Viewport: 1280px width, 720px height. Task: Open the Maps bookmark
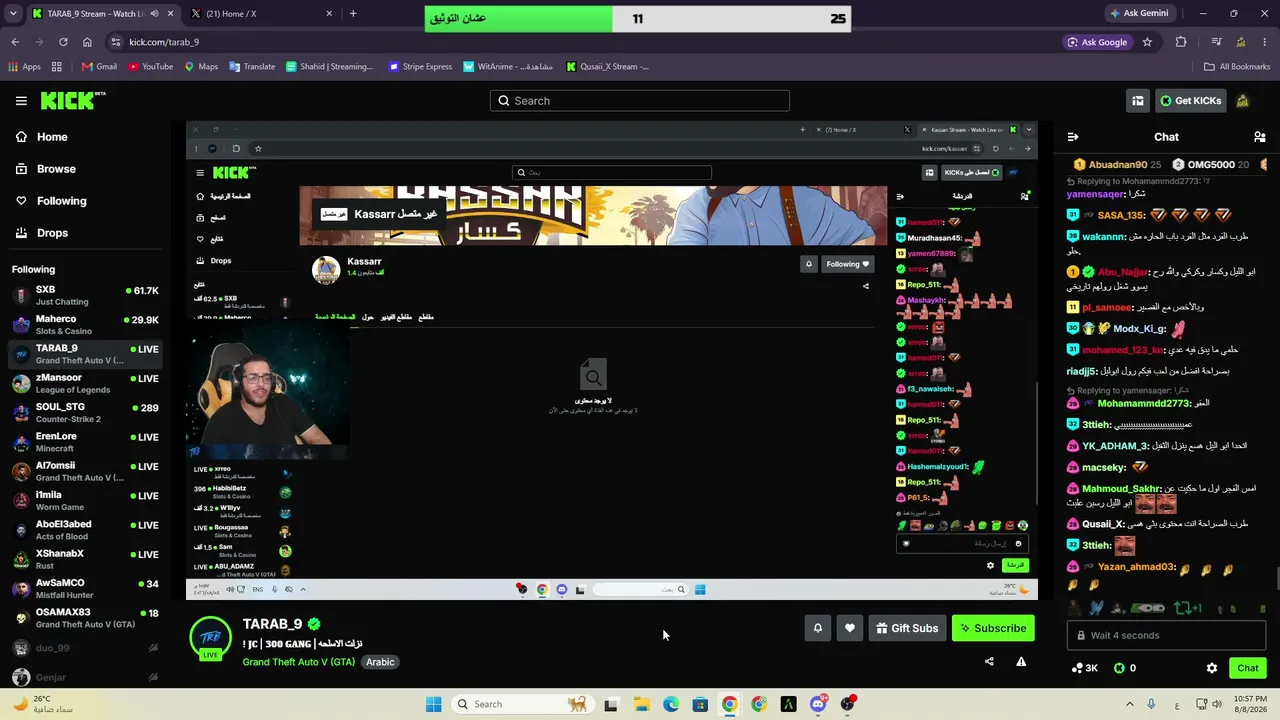pyautogui.click(x=200, y=67)
